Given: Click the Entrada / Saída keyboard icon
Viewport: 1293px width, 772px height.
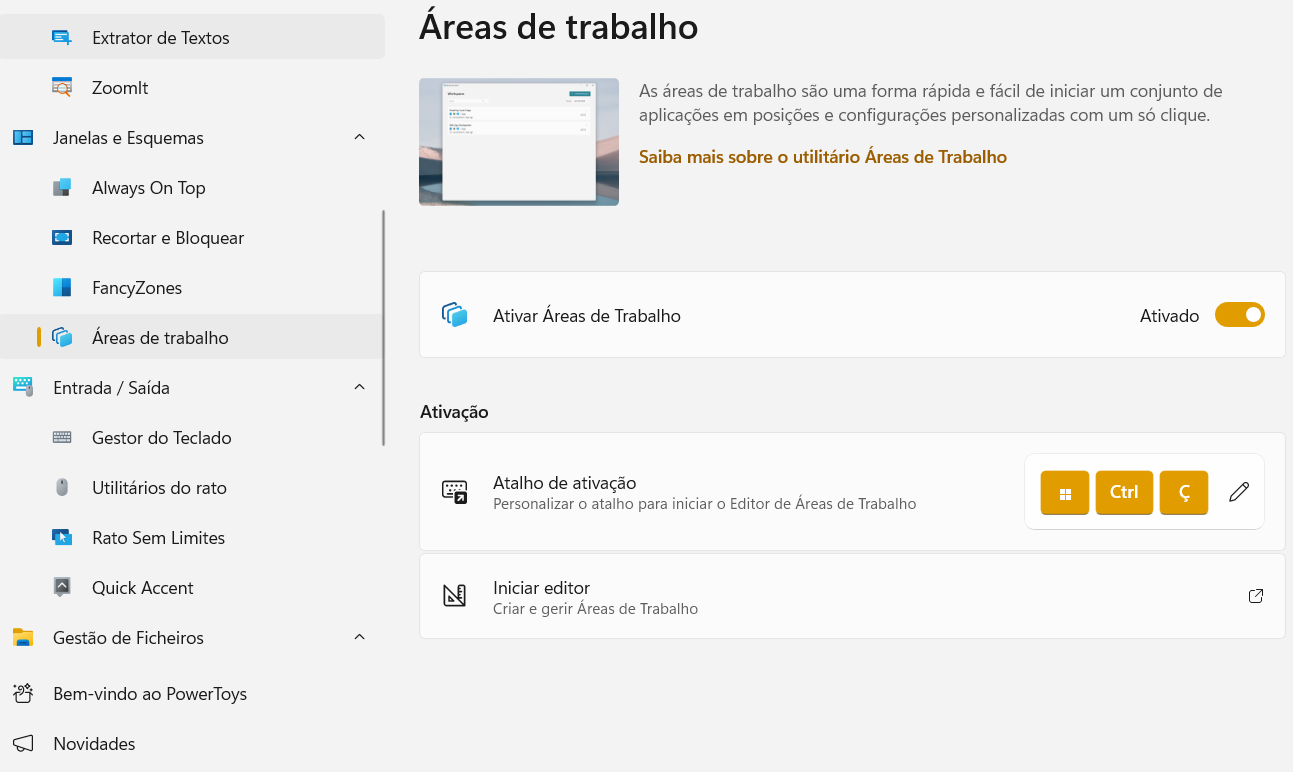Looking at the screenshot, I should [x=23, y=387].
